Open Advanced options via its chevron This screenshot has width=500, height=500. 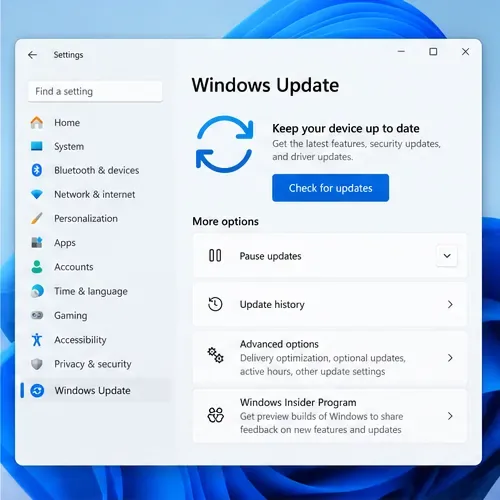coord(450,358)
